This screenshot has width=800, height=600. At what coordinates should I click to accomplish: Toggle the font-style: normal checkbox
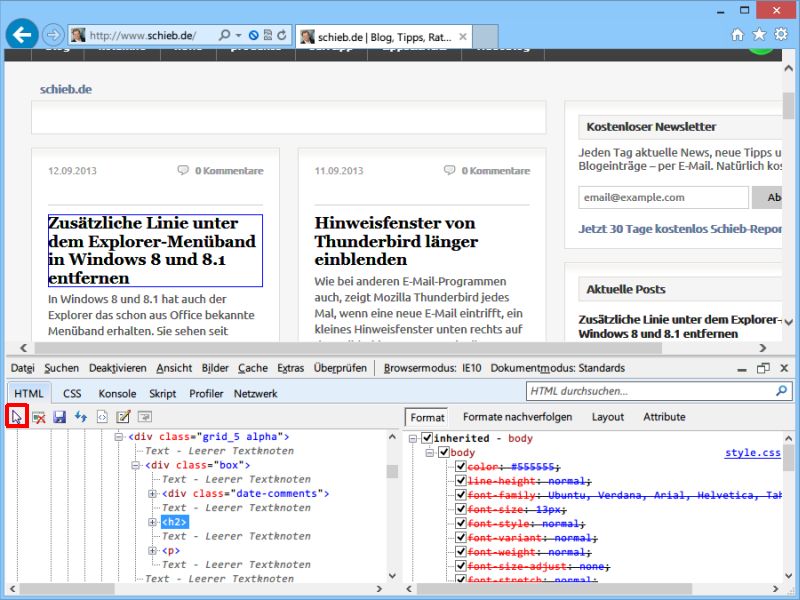461,523
